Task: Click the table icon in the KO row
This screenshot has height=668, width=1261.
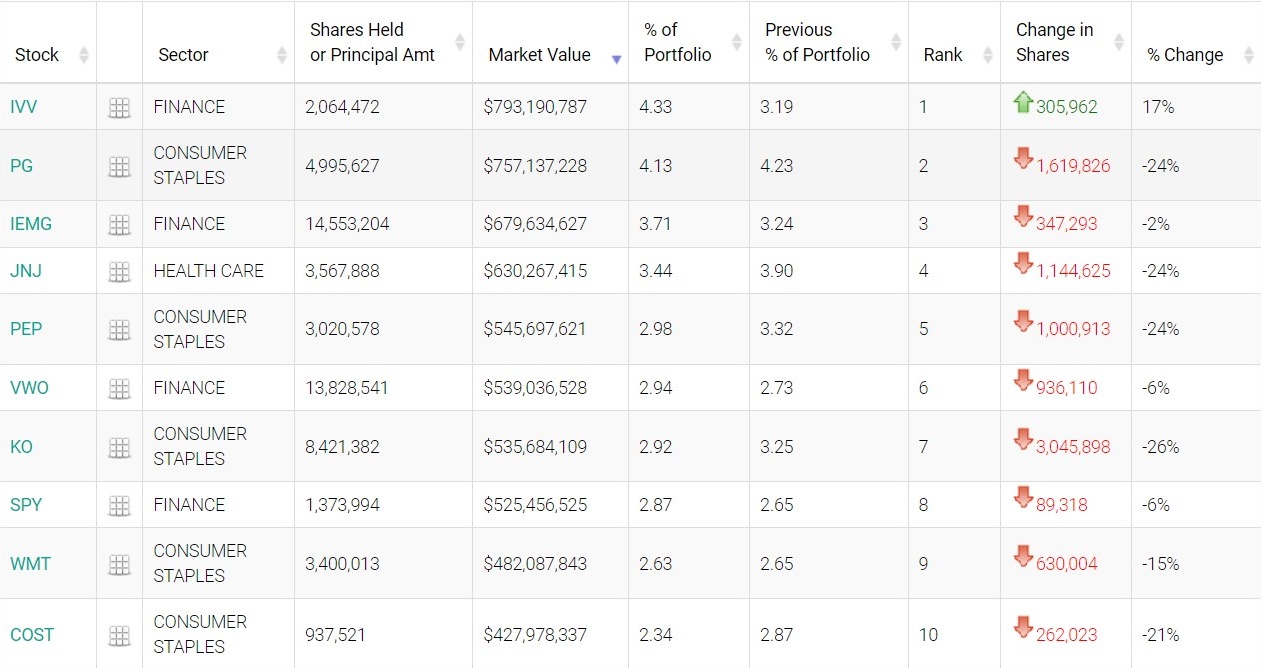Action: 119,448
